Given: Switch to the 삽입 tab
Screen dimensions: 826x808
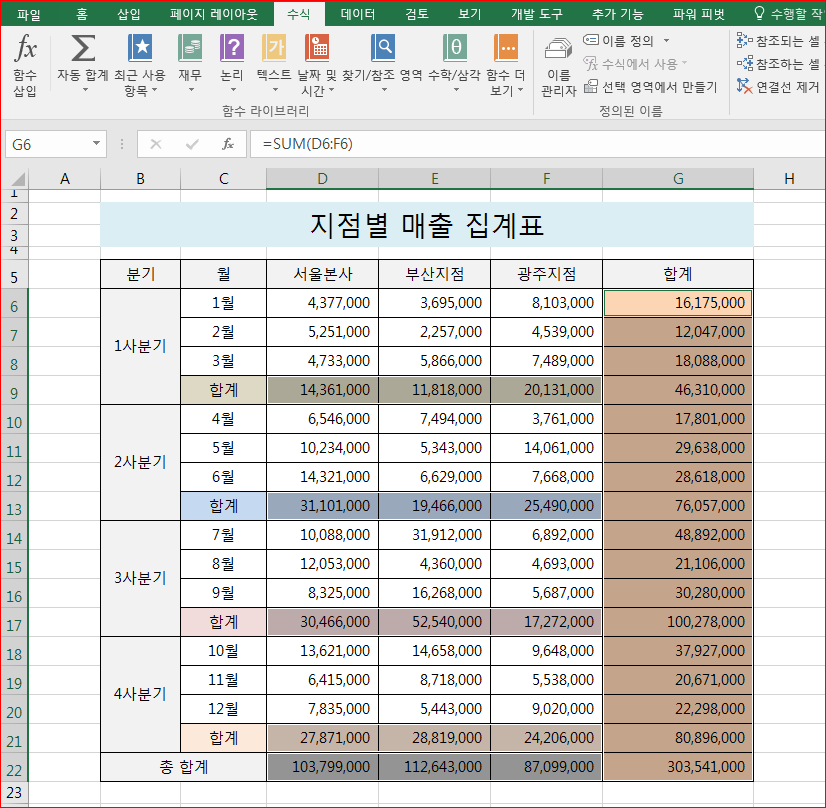Looking at the screenshot, I should pyautogui.click(x=129, y=14).
